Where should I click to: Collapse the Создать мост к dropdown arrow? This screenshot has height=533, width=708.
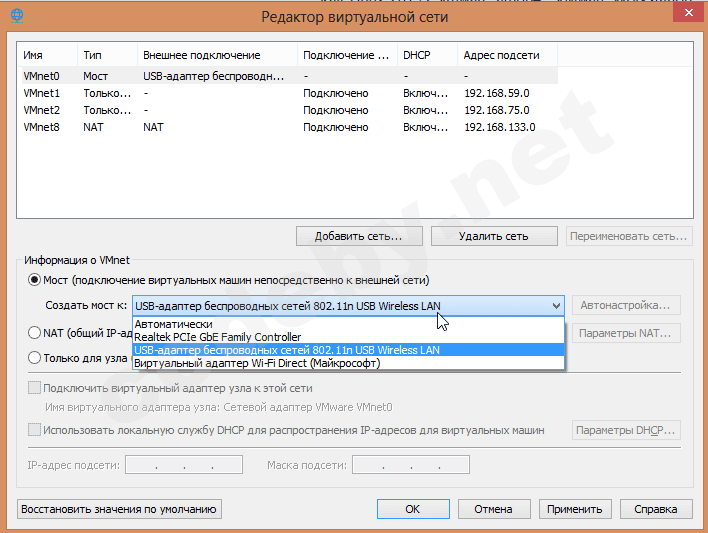tap(556, 306)
